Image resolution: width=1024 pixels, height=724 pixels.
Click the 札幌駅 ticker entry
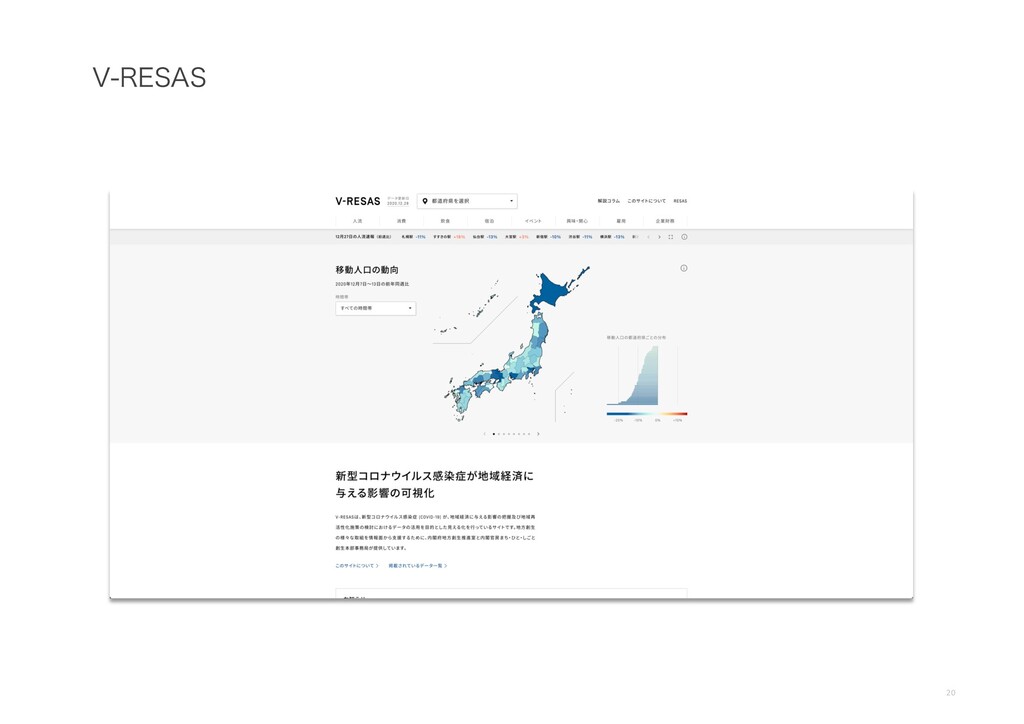coord(413,237)
